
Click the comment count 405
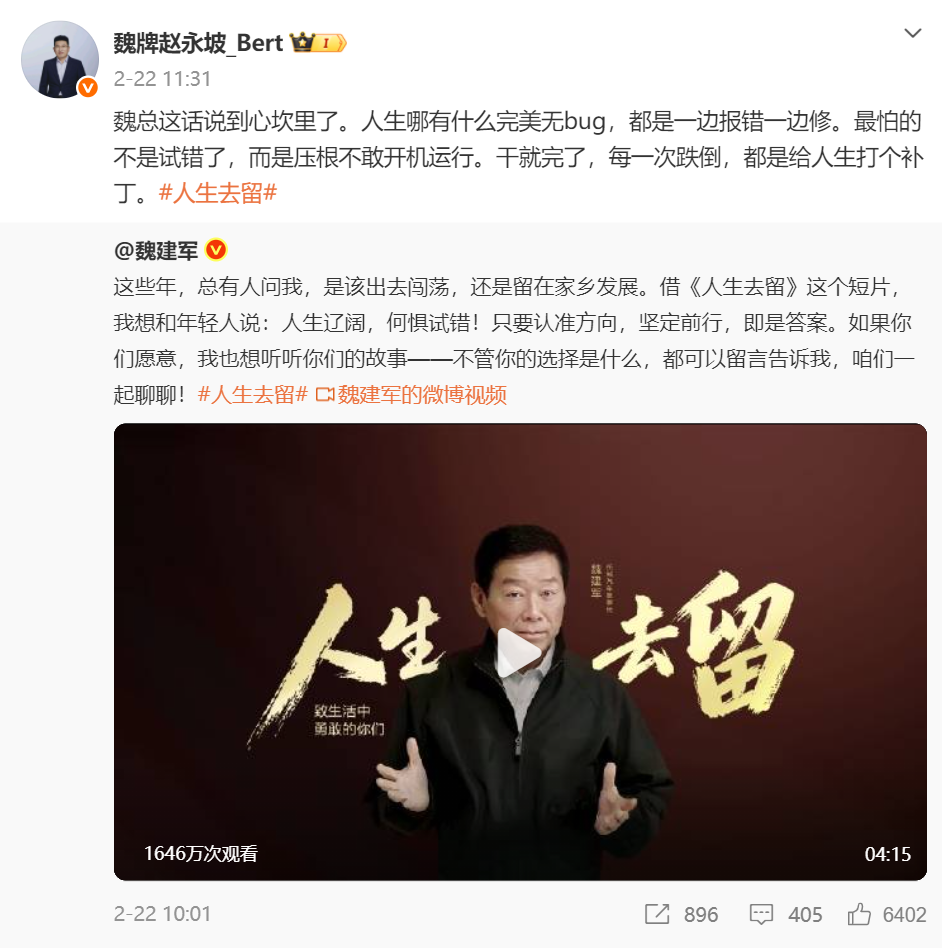(x=805, y=915)
